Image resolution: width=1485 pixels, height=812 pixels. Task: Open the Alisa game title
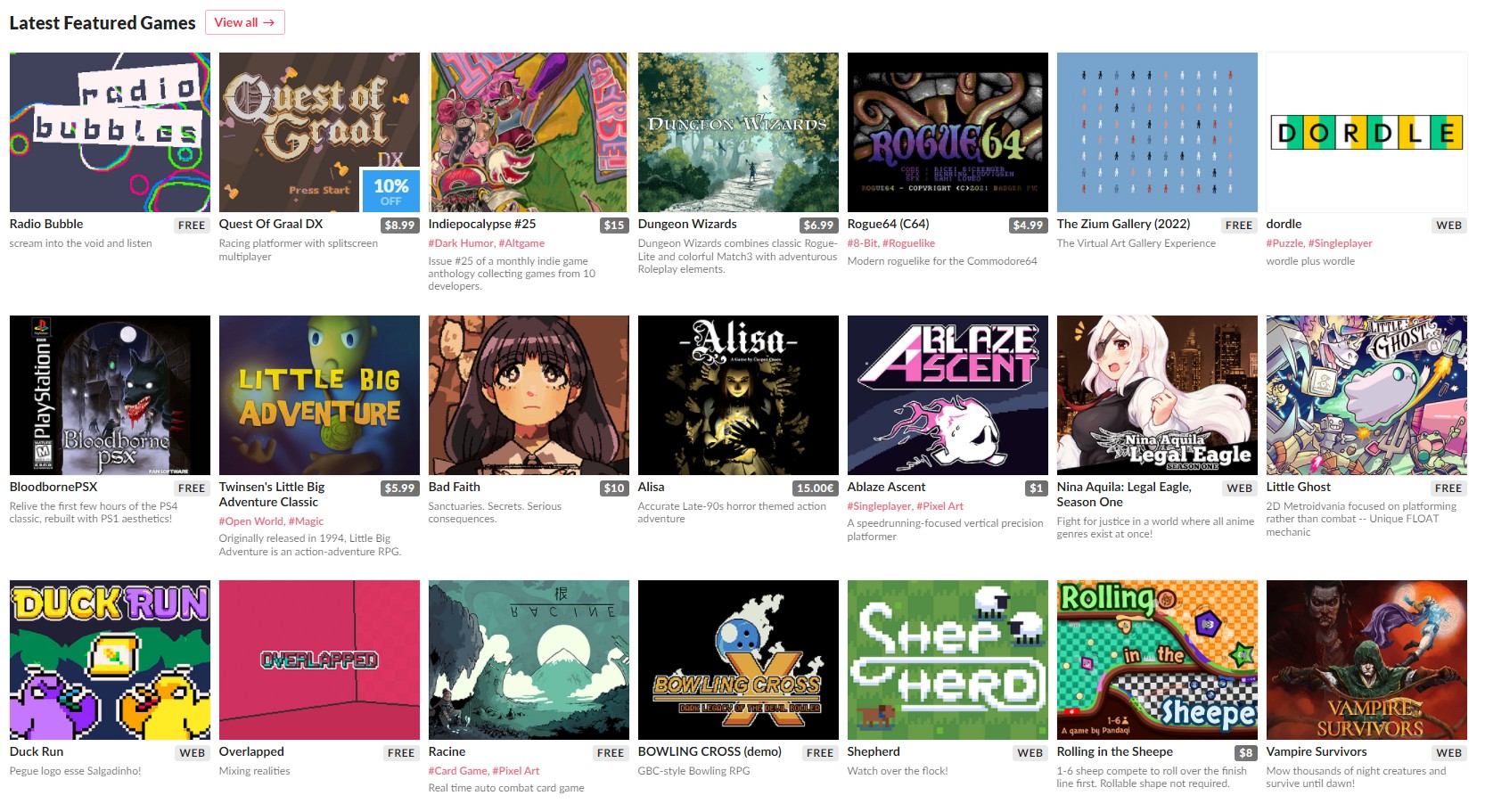[x=651, y=488]
